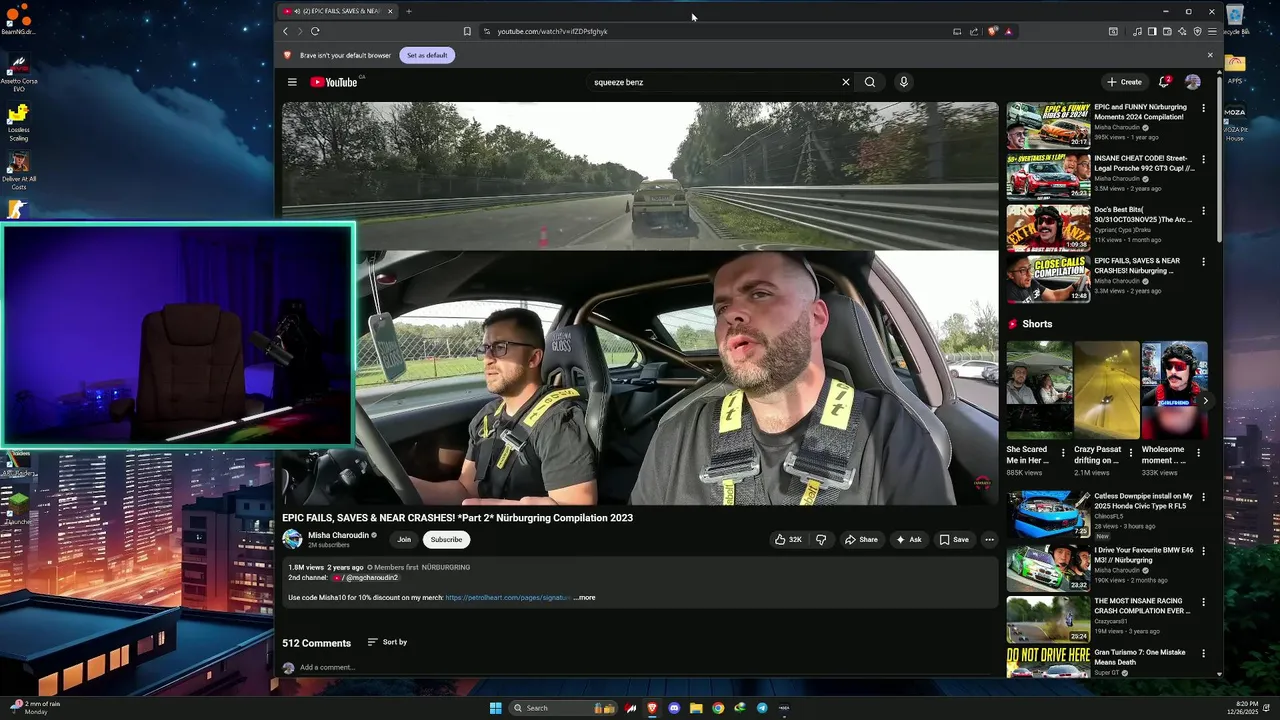Like the video with thumbs up
This screenshot has height=720, width=1280.
[788, 539]
